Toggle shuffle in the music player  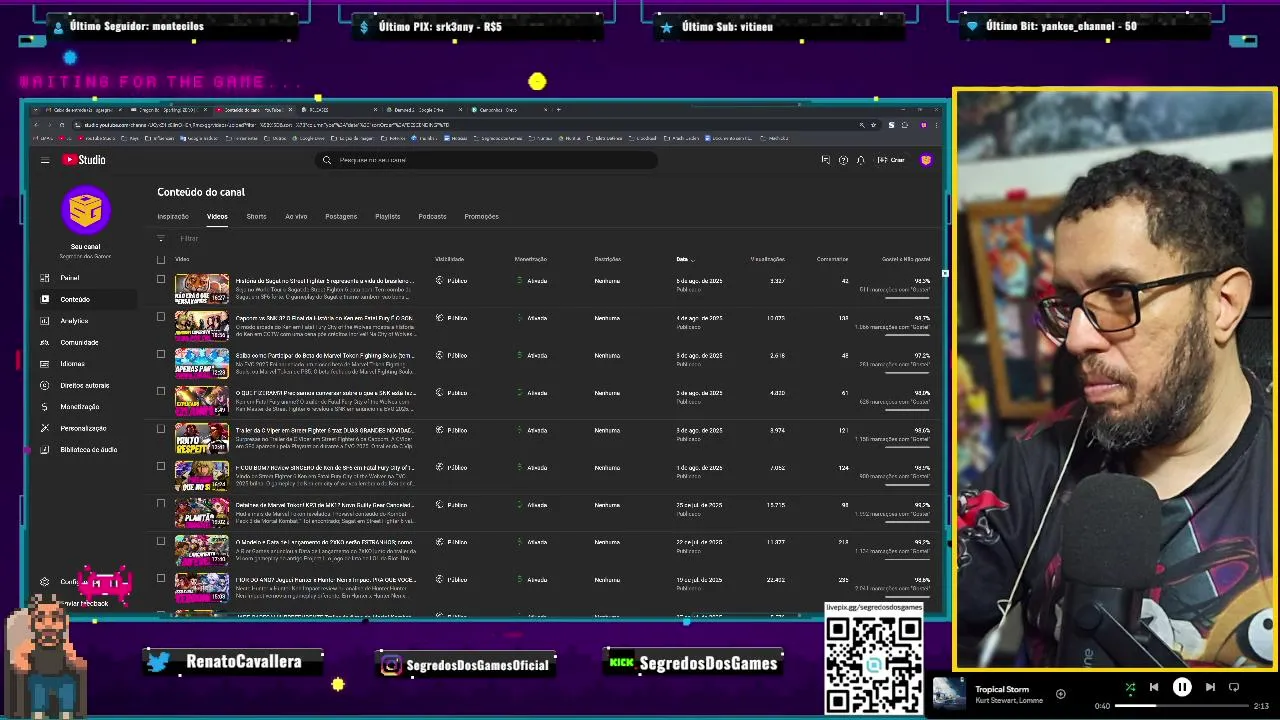1130,687
